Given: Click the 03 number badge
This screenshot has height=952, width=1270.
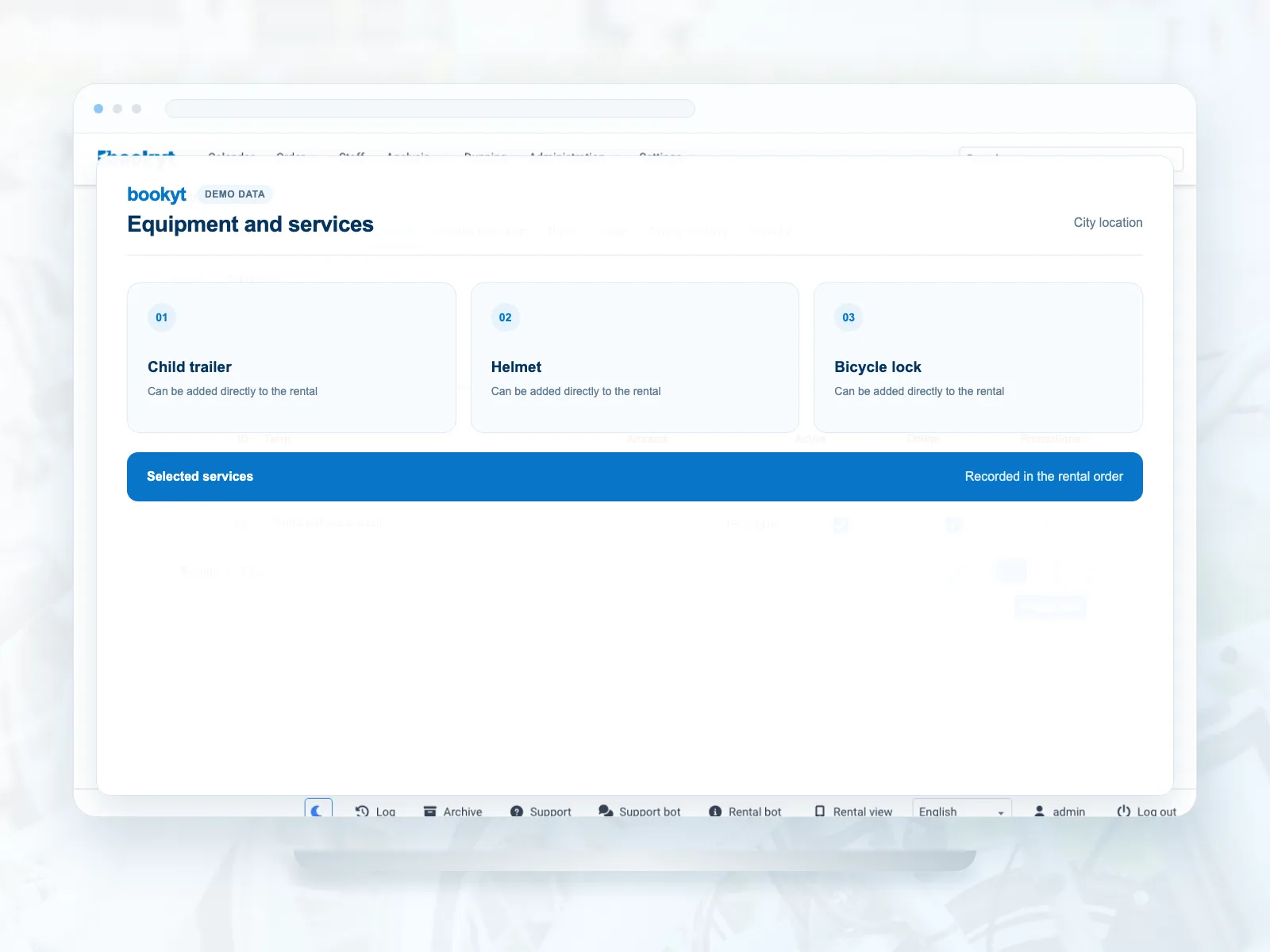Looking at the screenshot, I should point(849,317).
